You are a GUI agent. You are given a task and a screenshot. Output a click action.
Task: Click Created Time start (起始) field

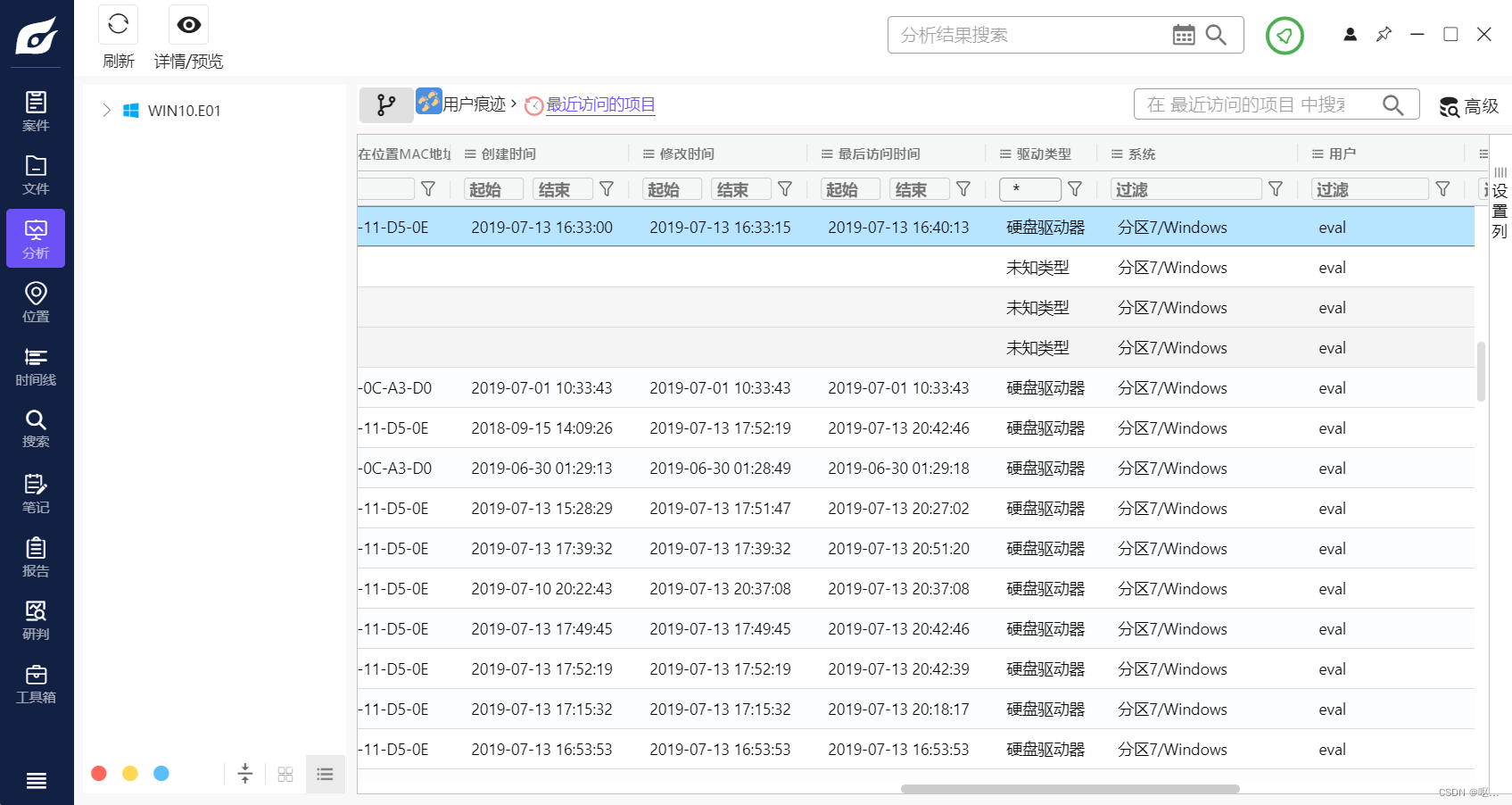pyautogui.click(x=493, y=189)
